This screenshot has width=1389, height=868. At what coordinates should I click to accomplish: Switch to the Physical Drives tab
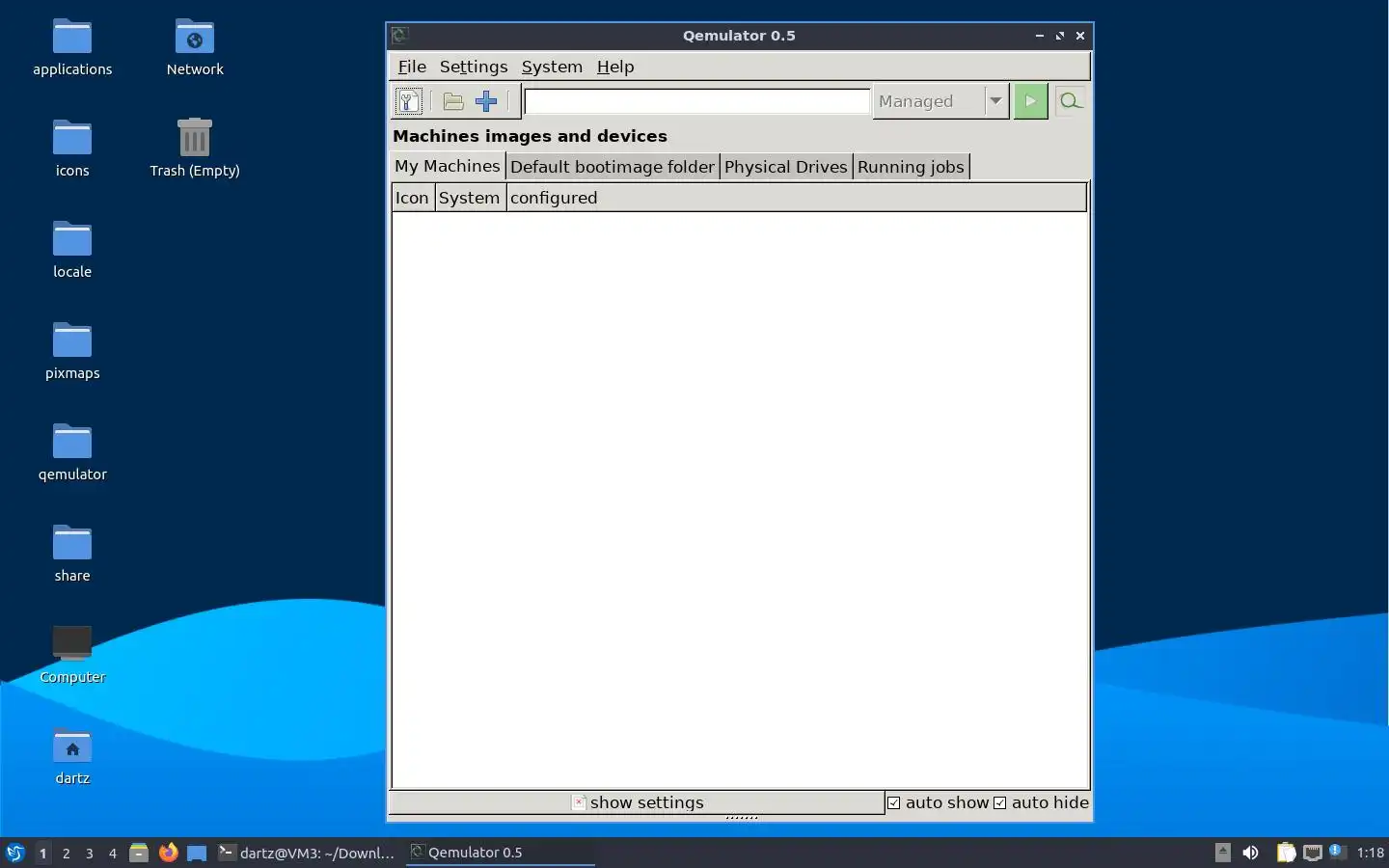(786, 167)
